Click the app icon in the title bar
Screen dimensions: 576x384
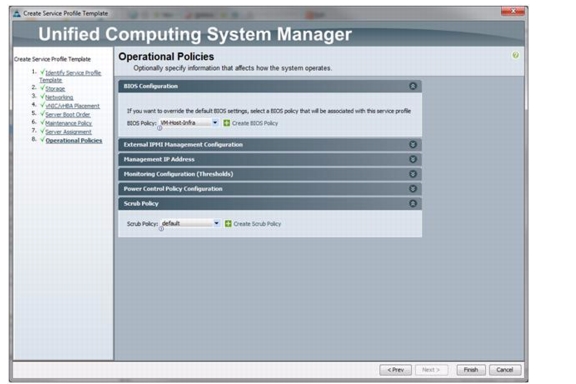click(x=17, y=14)
